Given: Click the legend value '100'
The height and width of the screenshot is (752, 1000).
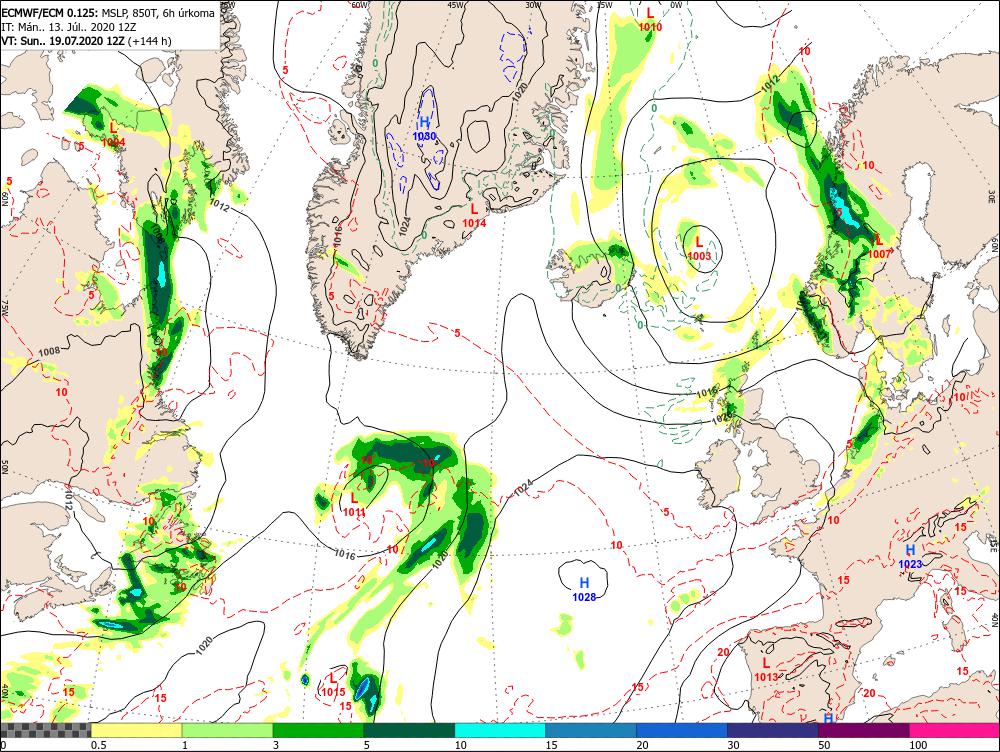Looking at the screenshot, I should 918,745.
